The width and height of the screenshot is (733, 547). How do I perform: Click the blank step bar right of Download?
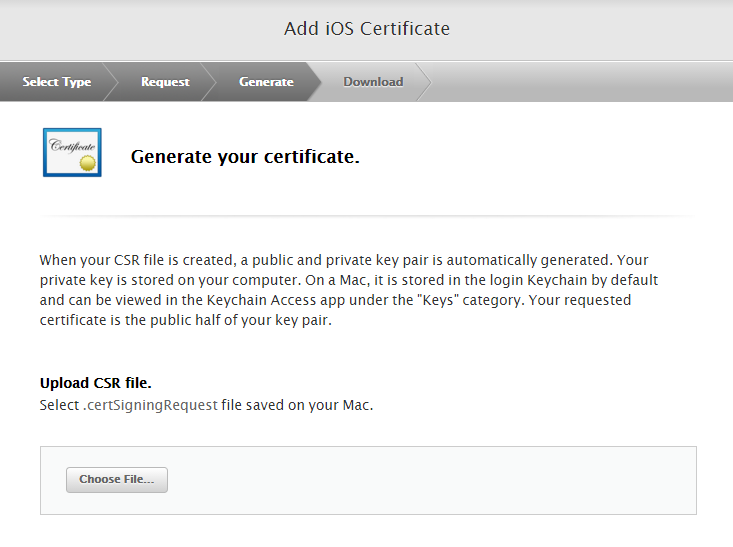pos(580,82)
